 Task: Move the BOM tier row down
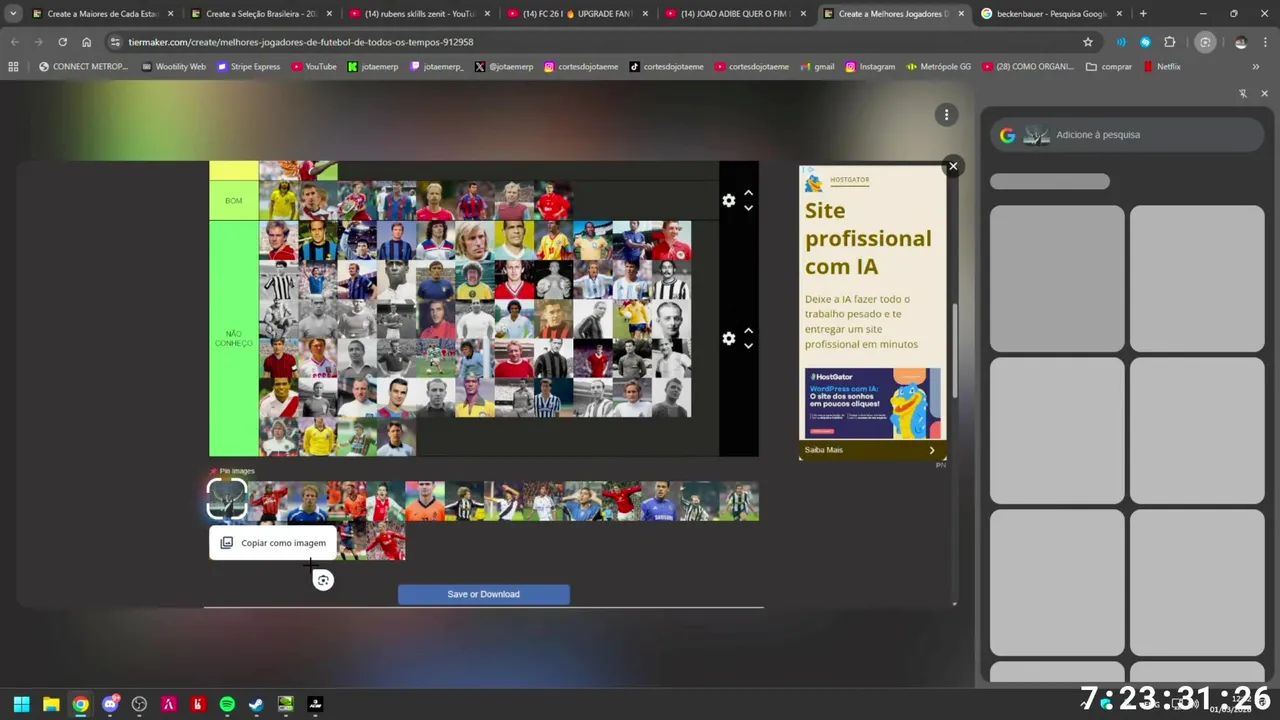click(x=748, y=208)
